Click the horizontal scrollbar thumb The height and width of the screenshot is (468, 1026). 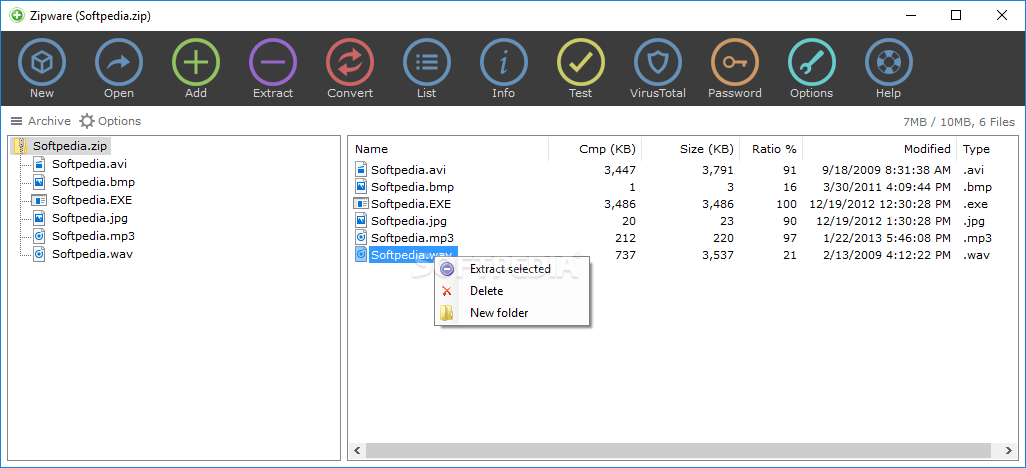pos(679,450)
